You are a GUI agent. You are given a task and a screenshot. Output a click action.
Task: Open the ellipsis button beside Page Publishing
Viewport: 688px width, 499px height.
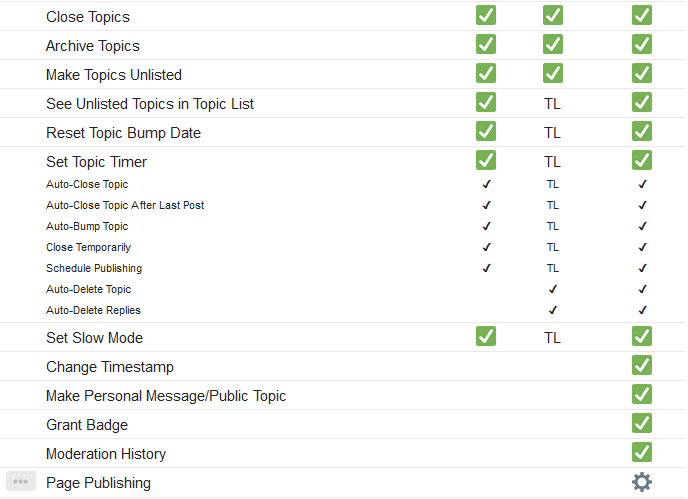pyautogui.click(x=21, y=482)
